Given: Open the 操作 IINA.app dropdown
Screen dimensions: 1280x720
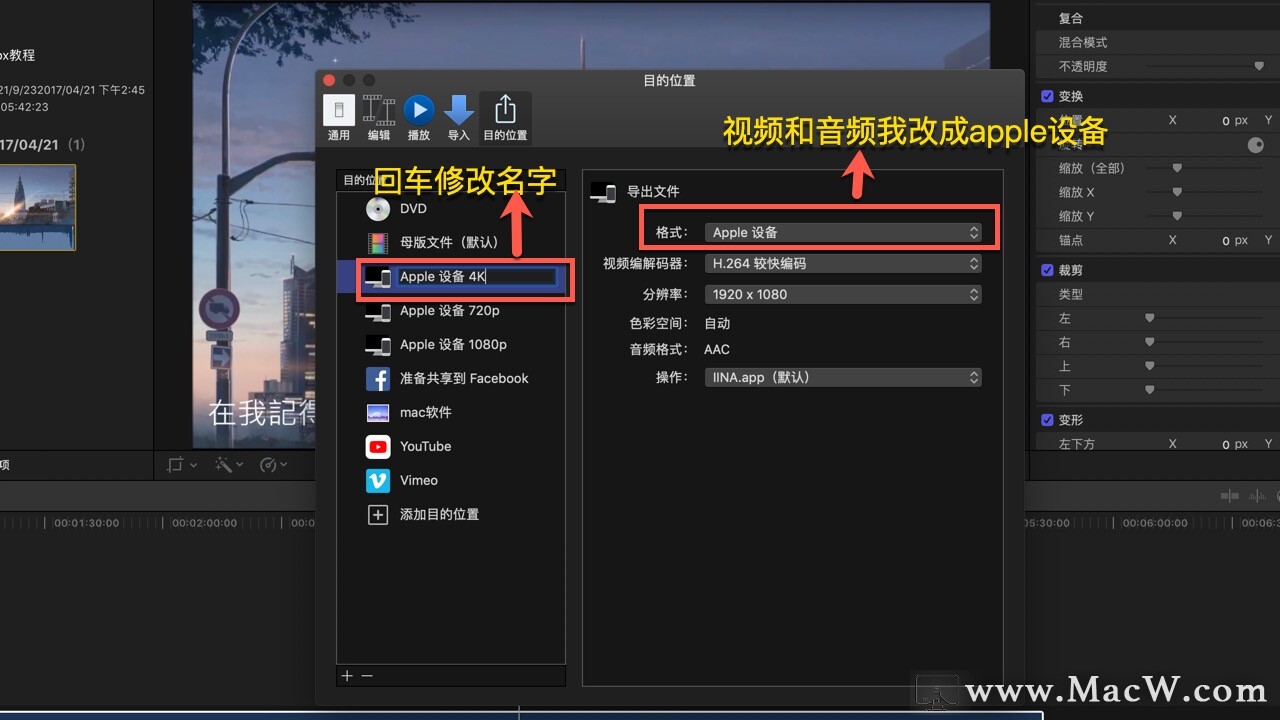Looking at the screenshot, I should 843,378.
